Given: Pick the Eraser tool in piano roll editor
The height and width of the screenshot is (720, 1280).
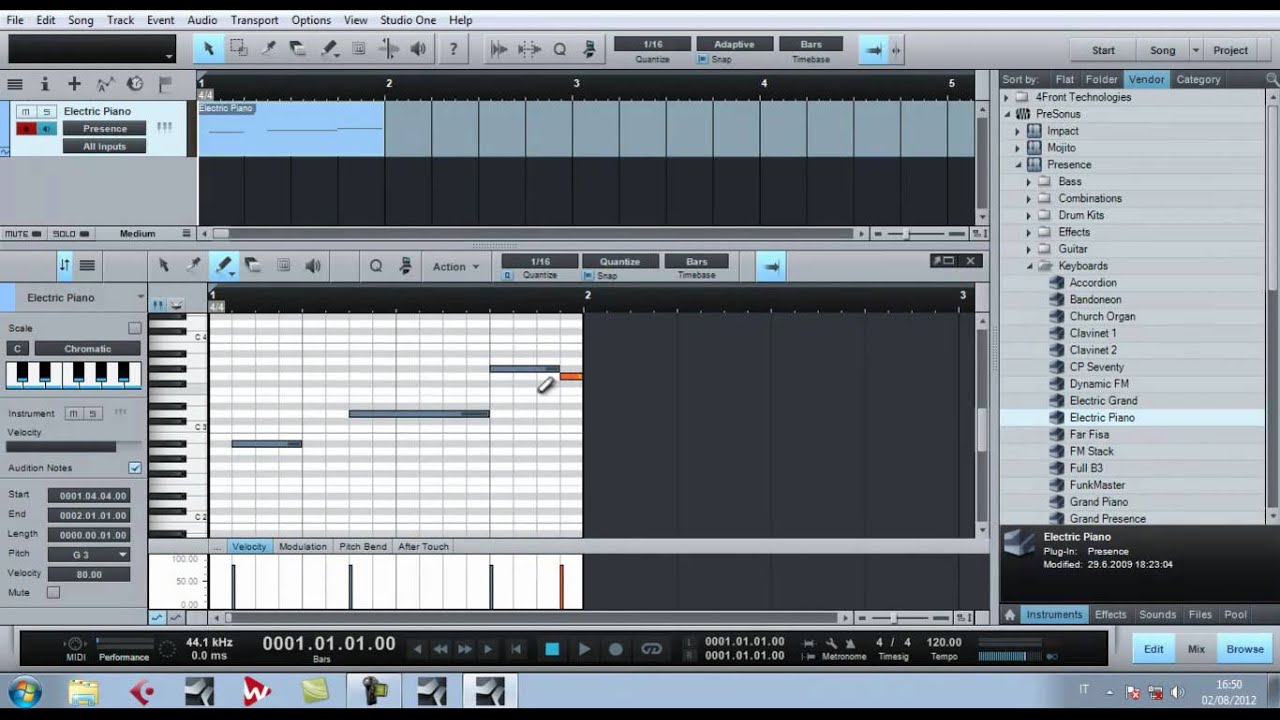Looking at the screenshot, I should point(253,266).
